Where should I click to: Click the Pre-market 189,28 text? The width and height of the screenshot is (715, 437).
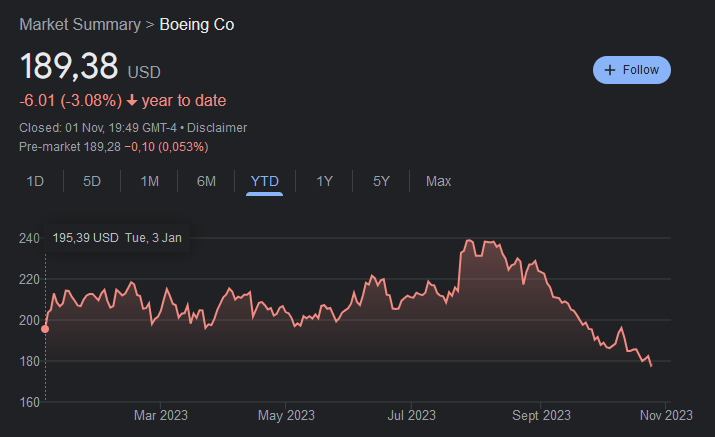click(70, 147)
